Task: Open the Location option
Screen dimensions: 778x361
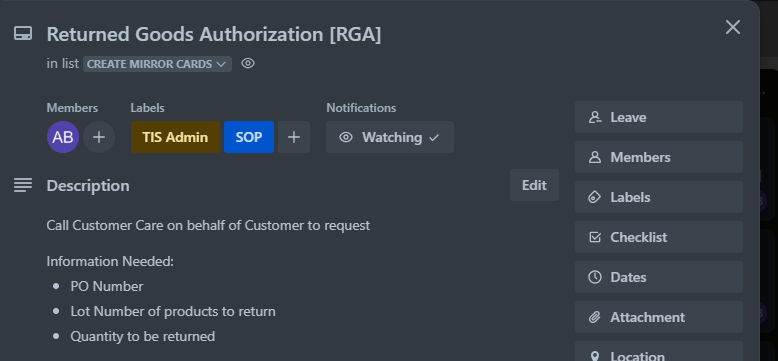Action: 659,351
